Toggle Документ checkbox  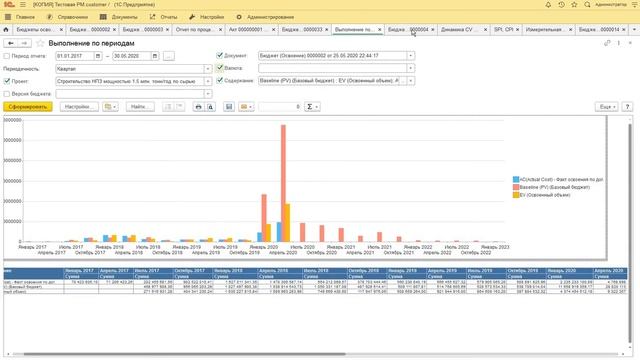[220, 55]
